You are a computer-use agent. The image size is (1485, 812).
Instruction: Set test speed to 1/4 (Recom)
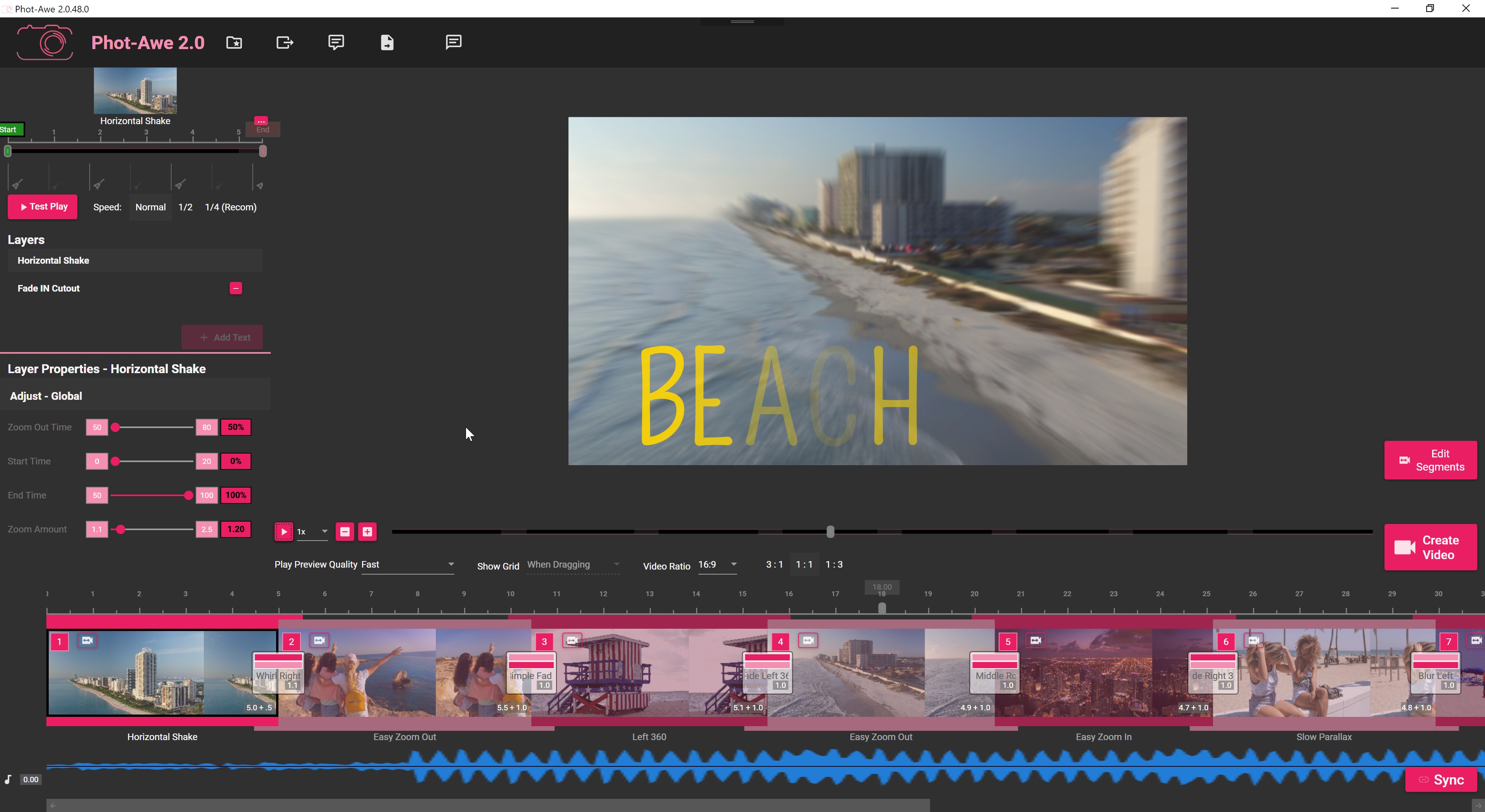(x=230, y=207)
